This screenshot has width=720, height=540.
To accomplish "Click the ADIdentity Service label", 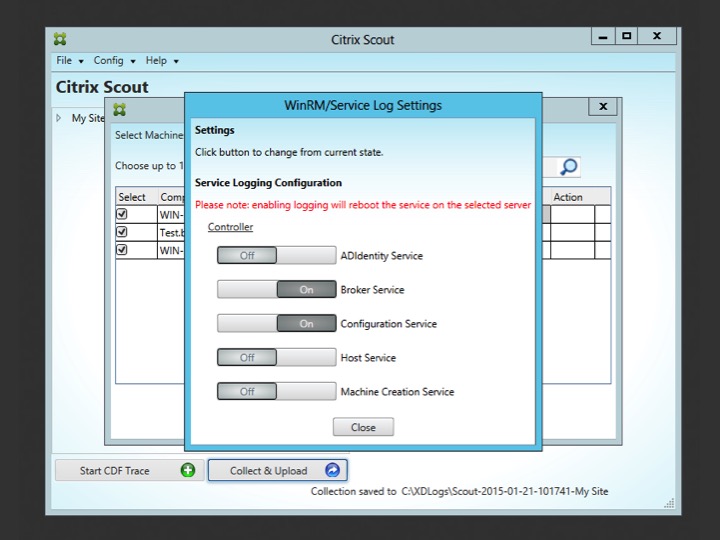I will pyautogui.click(x=382, y=256).
